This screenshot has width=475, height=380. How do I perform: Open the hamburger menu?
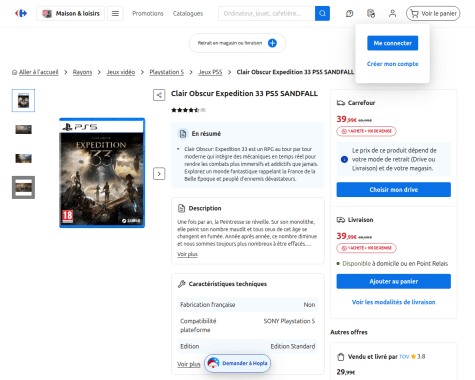(x=115, y=13)
